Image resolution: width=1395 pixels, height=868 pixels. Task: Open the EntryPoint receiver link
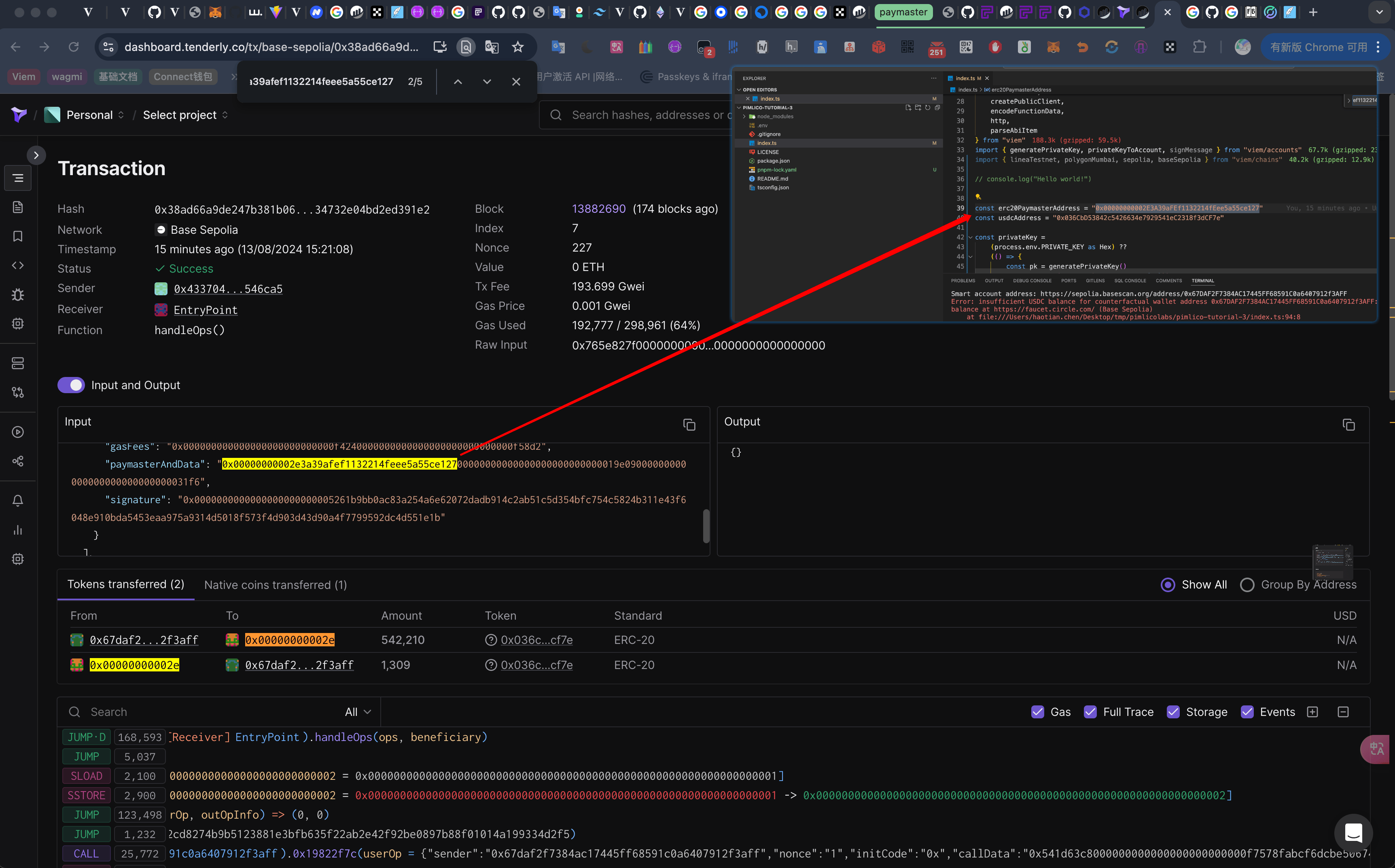(x=206, y=310)
